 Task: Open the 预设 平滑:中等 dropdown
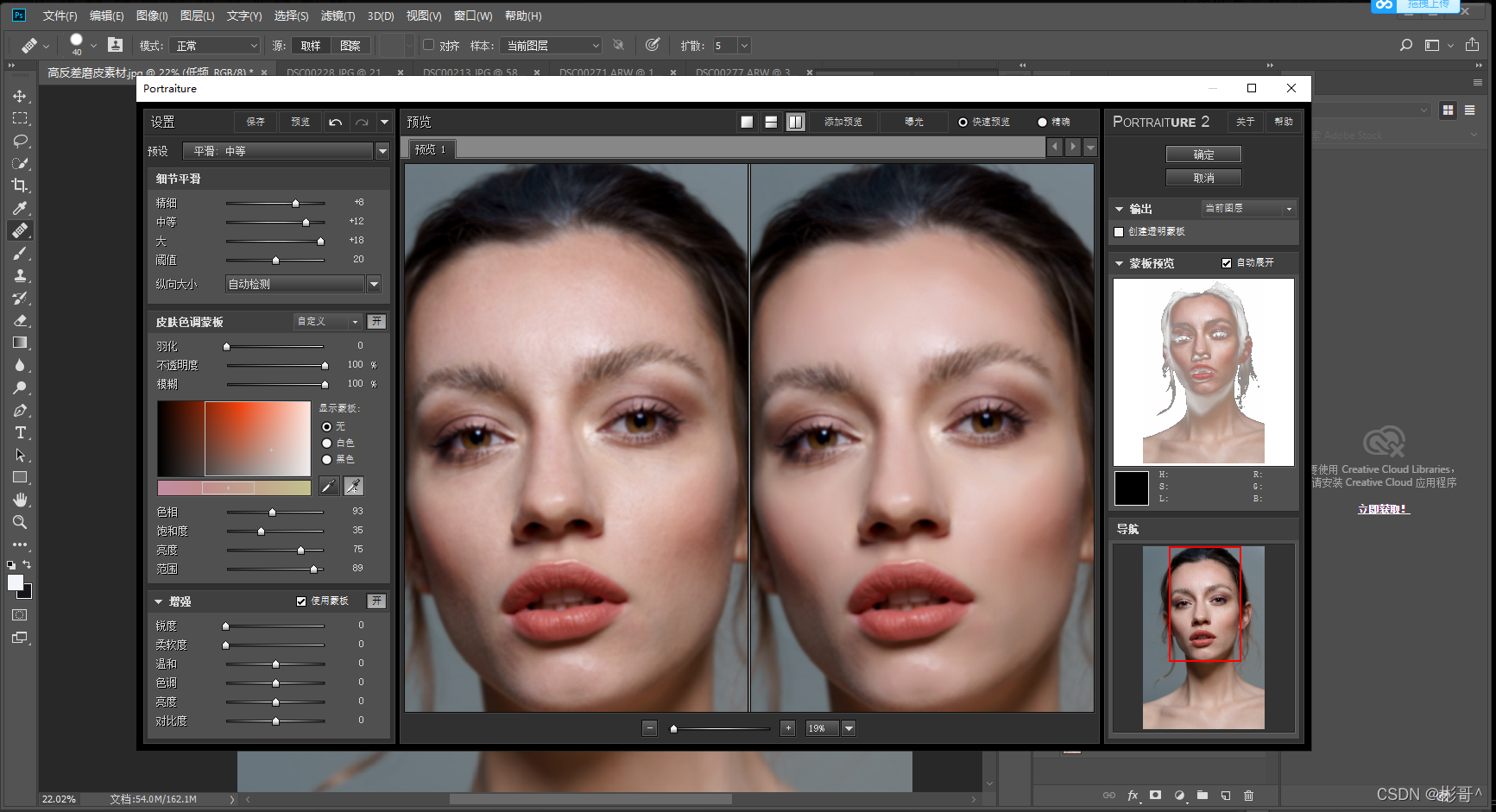pos(286,151)
